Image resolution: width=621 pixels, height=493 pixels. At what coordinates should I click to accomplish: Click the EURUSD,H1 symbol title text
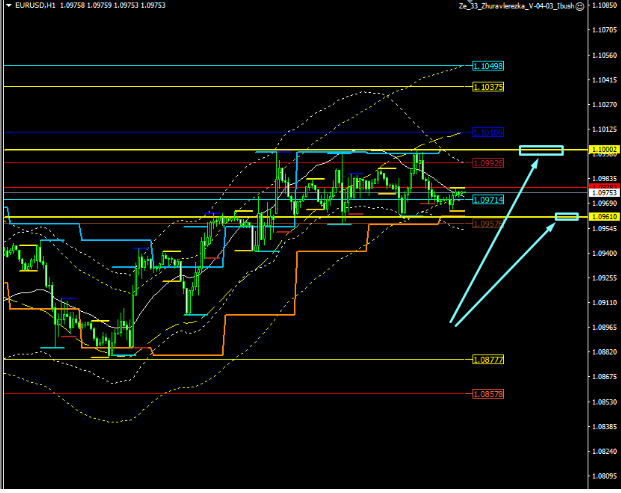(32, 6)
